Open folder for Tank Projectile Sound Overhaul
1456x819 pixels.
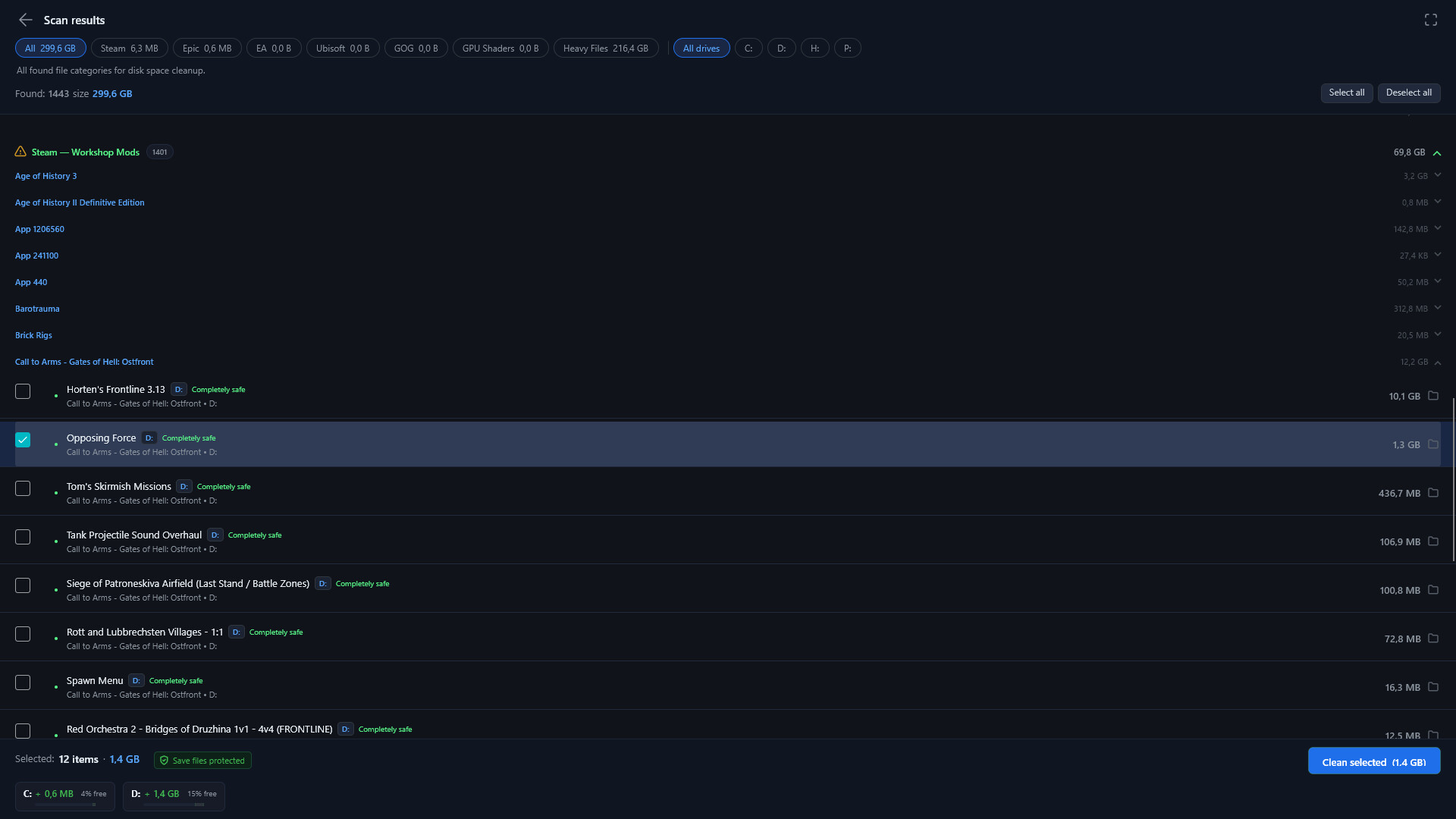(1433, 541)
